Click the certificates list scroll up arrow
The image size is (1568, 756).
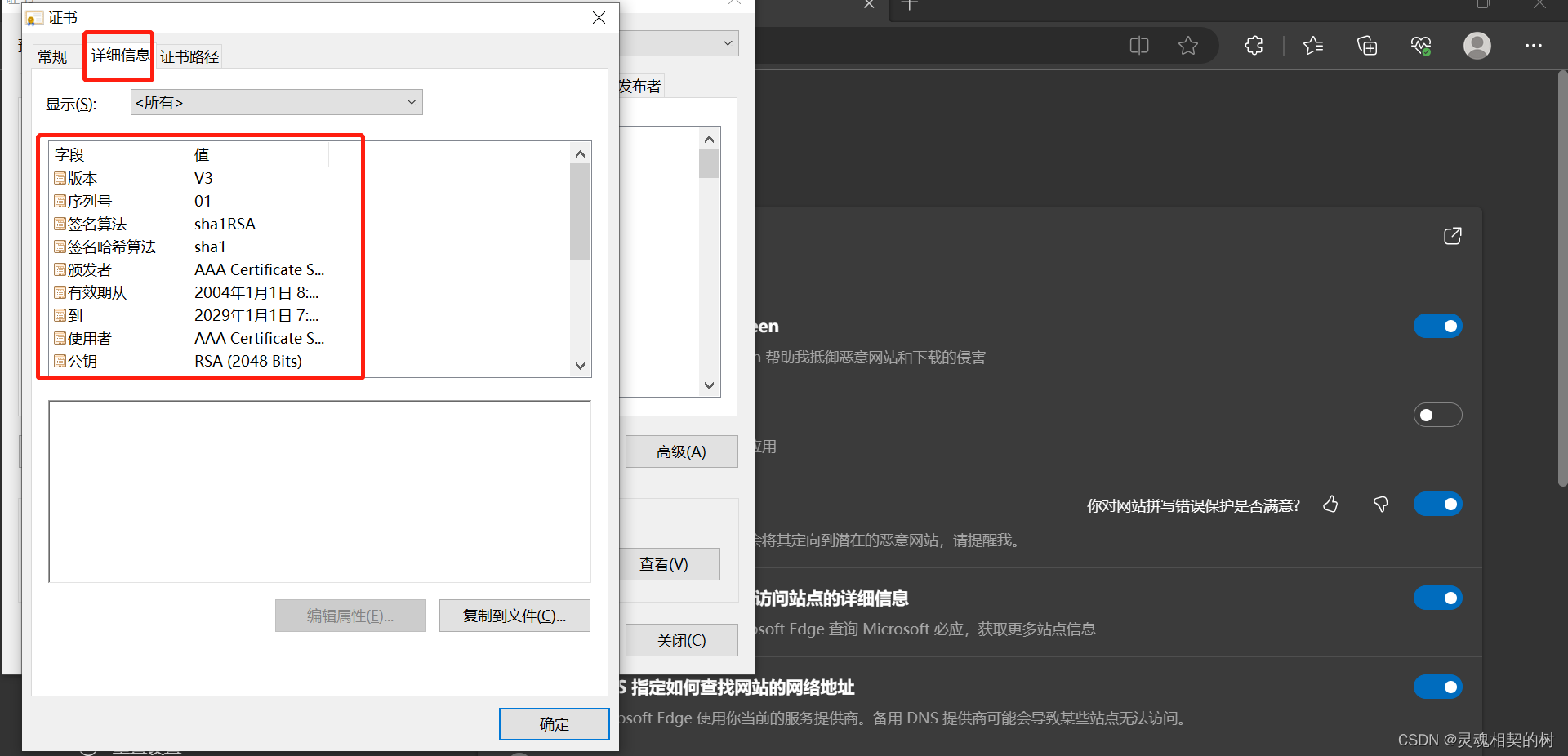[709, 139]
